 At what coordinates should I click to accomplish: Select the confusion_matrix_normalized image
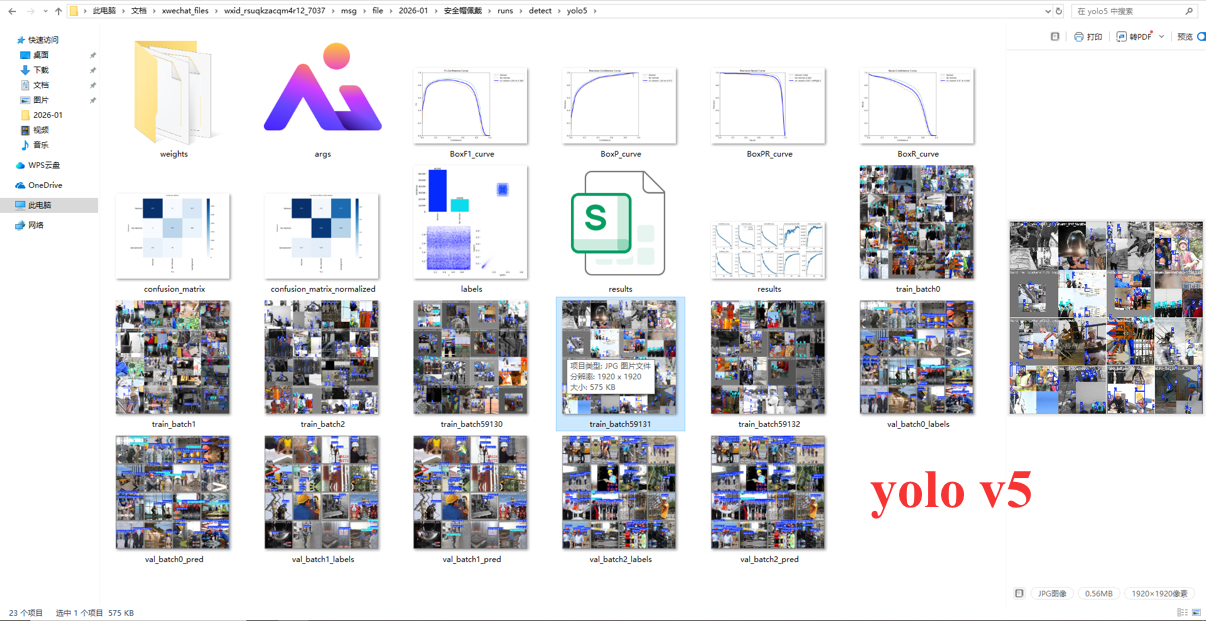pyautogui.click(x=322, y=236)
